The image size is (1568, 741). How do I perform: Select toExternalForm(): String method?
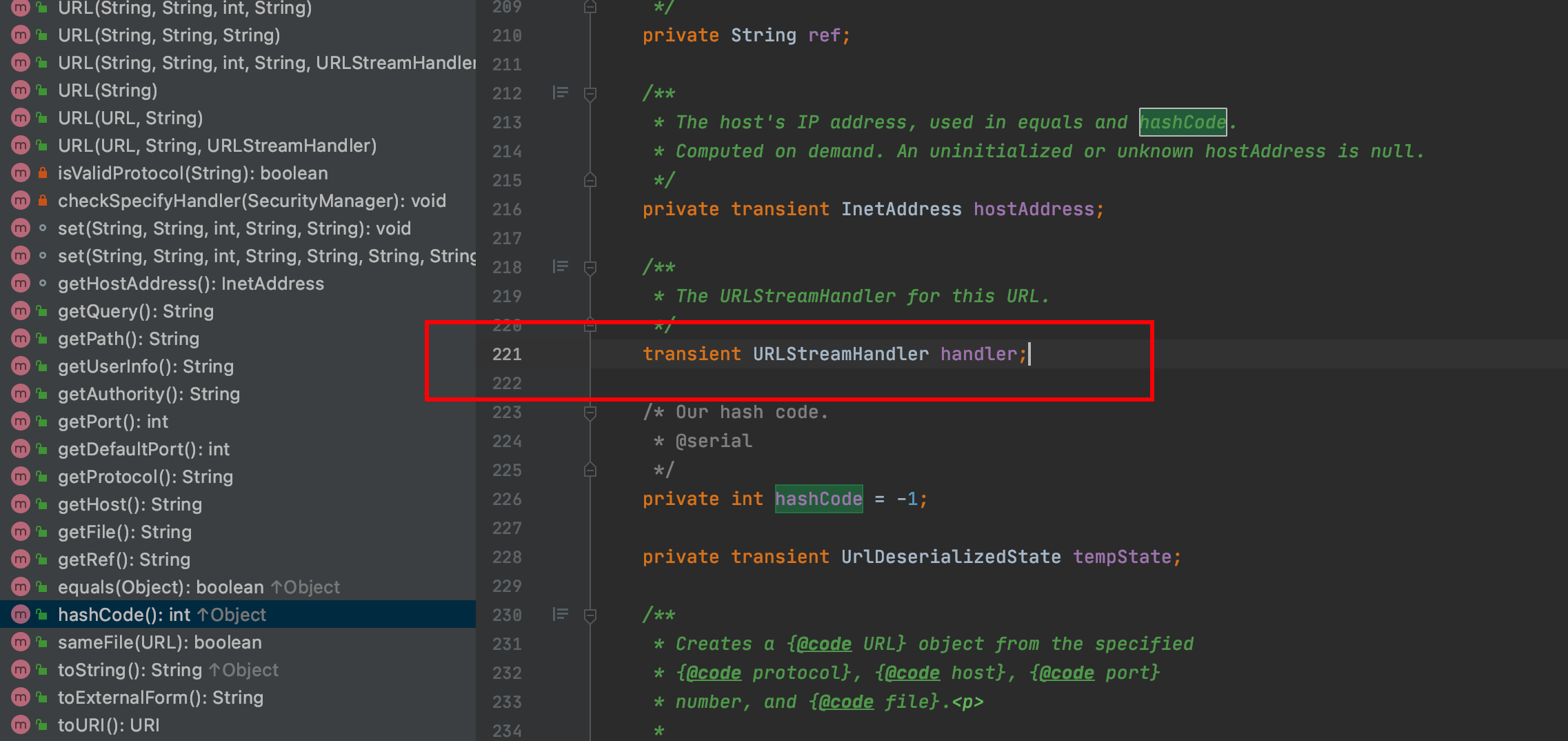(x=161, y=698)
